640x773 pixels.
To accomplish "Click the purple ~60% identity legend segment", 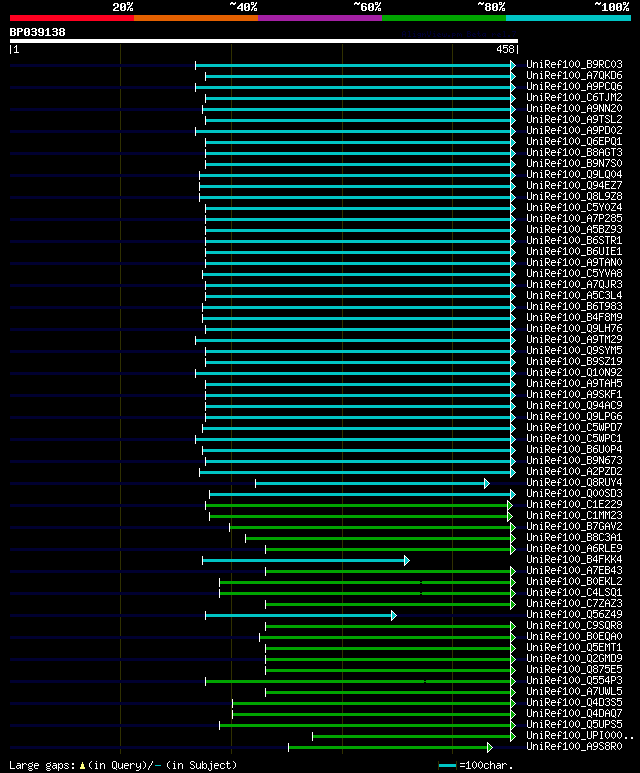I will point(320,18).
